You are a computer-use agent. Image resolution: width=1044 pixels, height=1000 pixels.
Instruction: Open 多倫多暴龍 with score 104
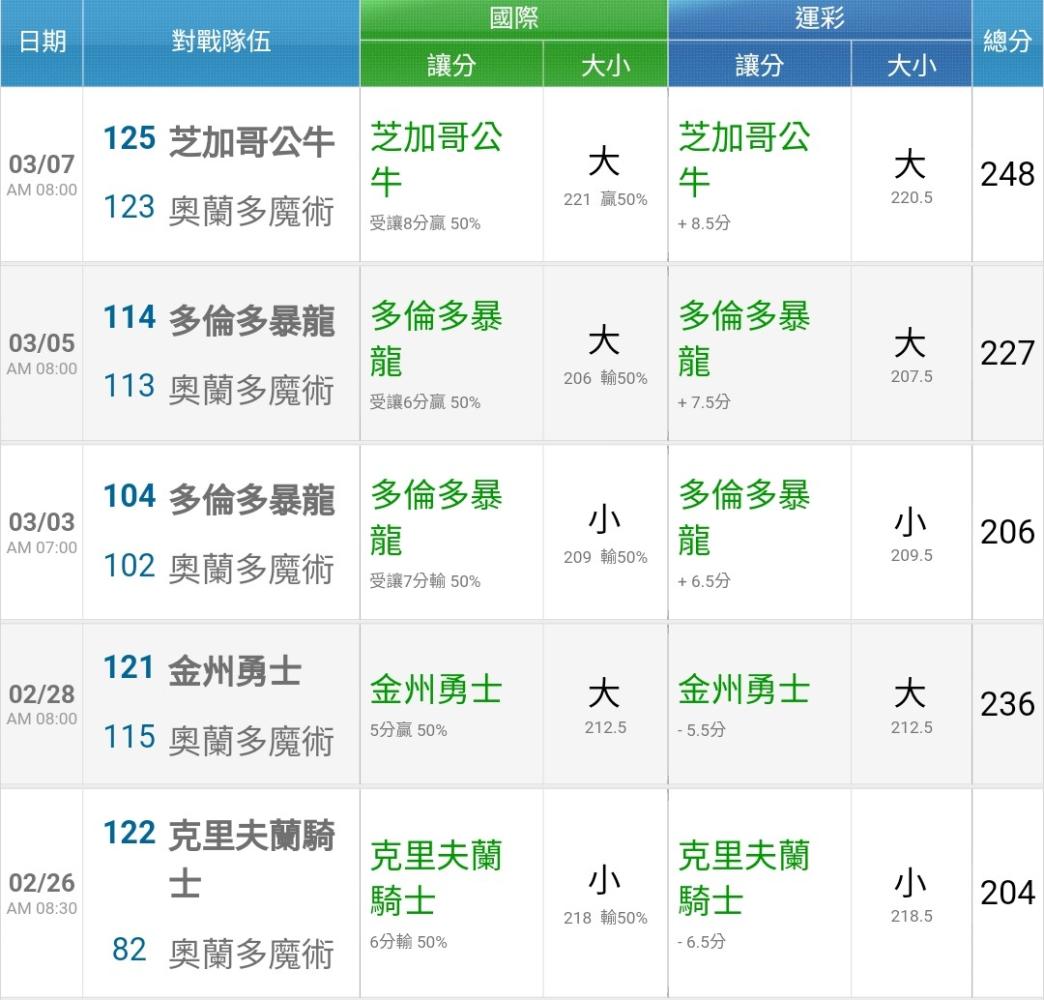[218, 499]
